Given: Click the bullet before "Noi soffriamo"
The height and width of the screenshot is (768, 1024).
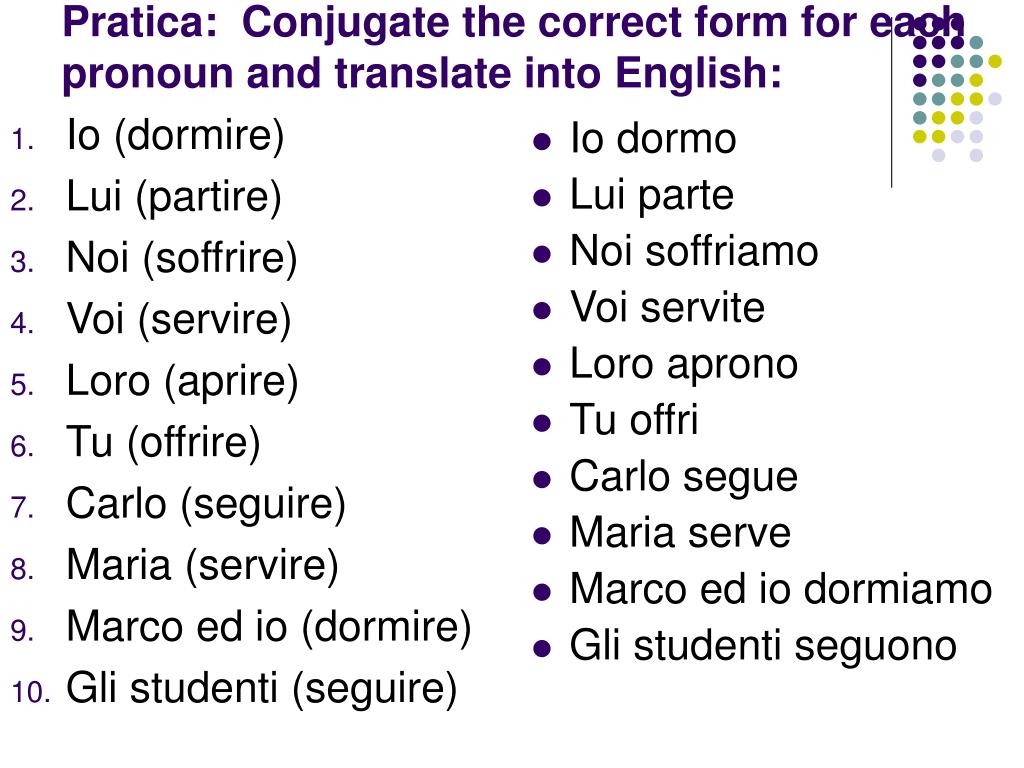Looking at the screenshot, I should pos(541,253).
